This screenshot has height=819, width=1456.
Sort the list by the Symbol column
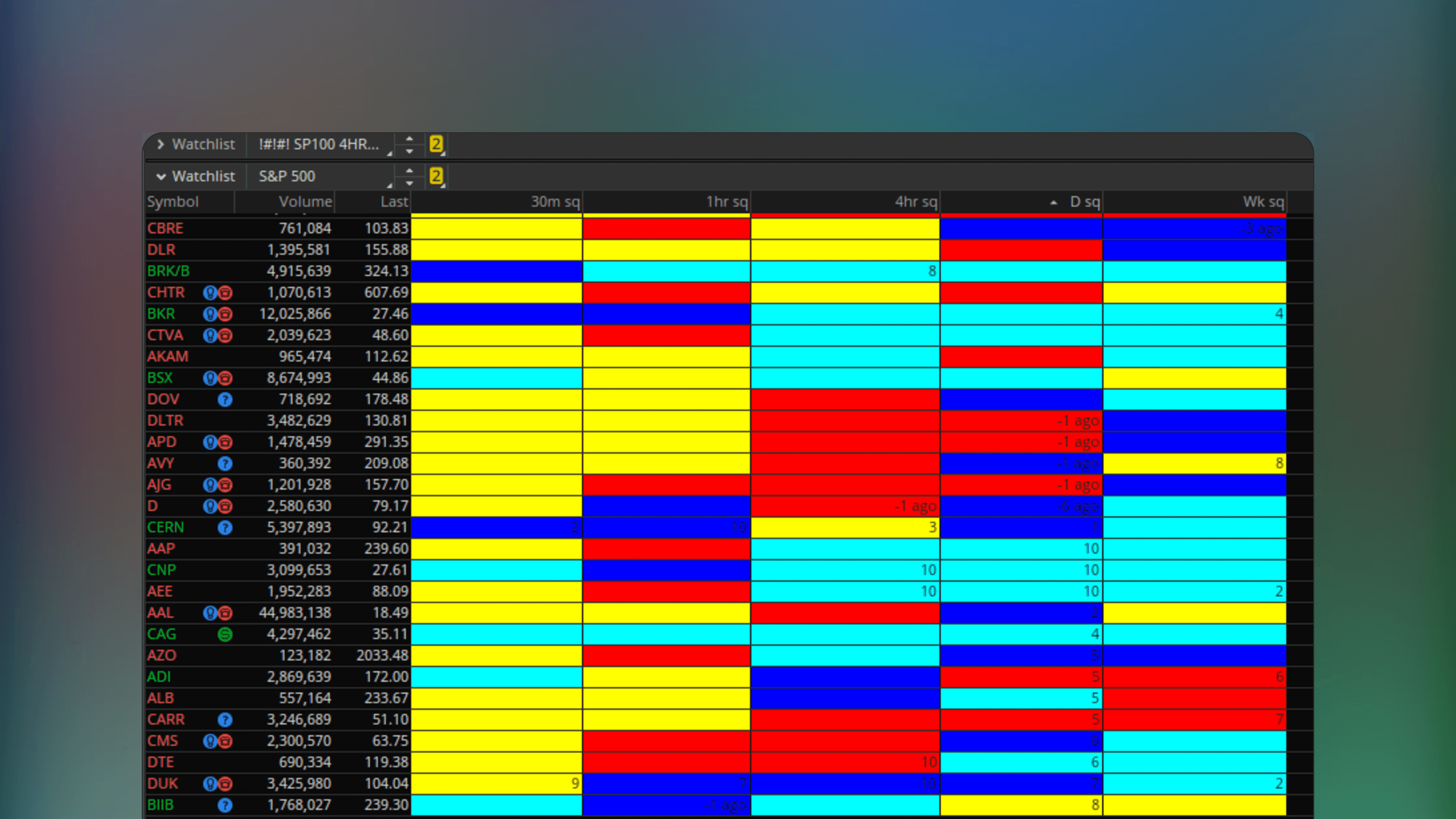click(x=173, y=202)
